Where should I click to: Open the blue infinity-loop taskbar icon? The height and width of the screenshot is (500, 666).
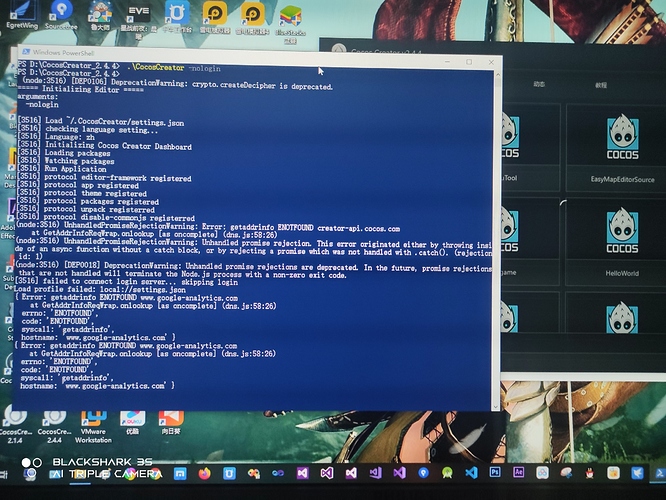[278, 473]
